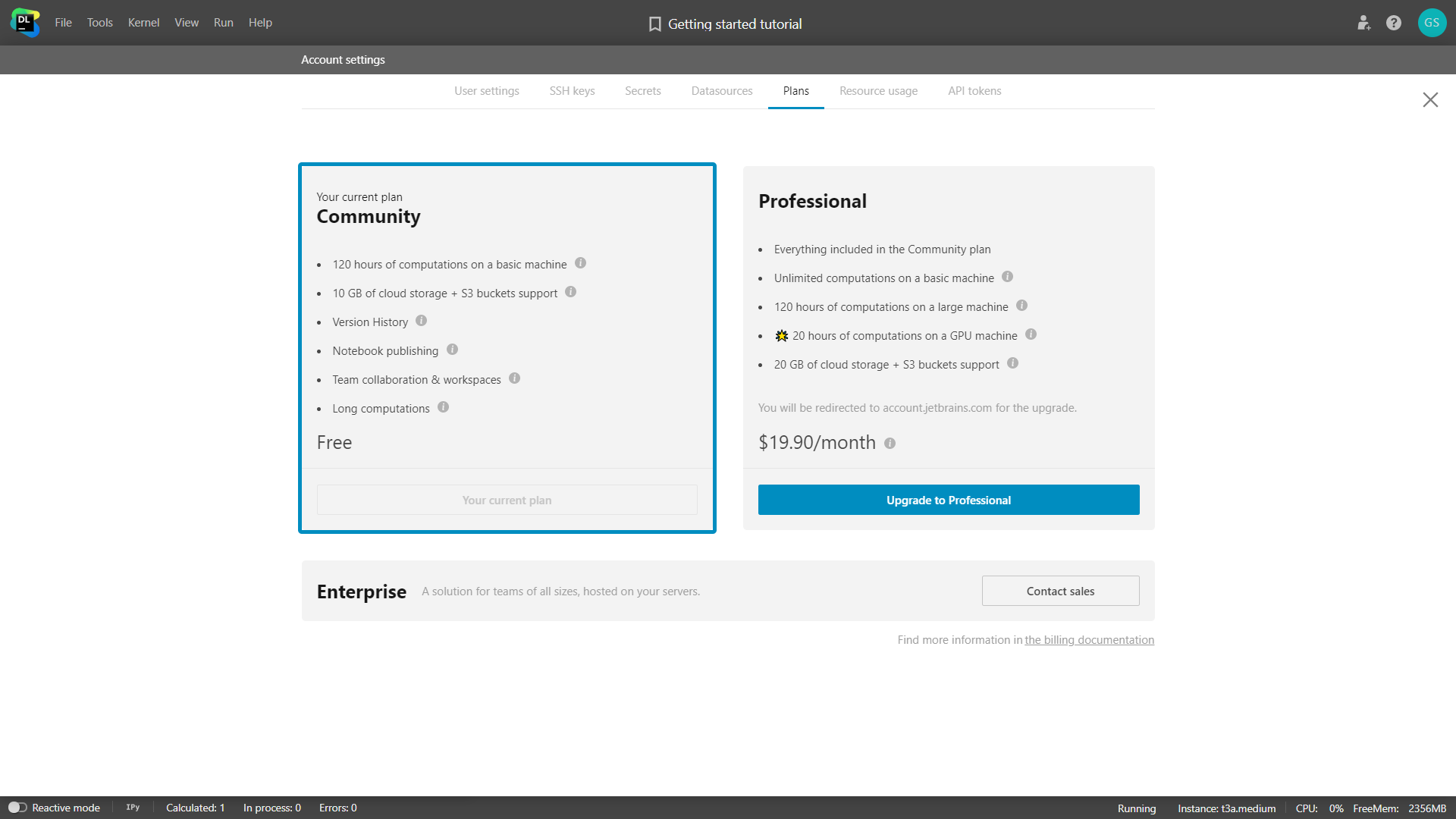
Task: Click info icon next to Version History
Action: click(421, 320)
